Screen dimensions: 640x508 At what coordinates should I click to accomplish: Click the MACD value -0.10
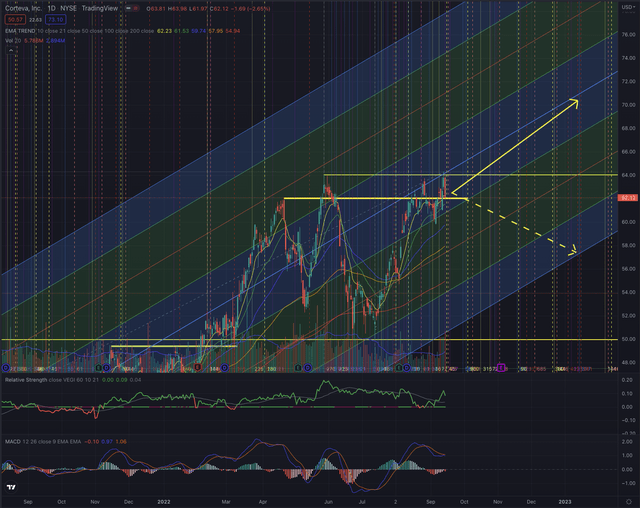tap(92, 441)
